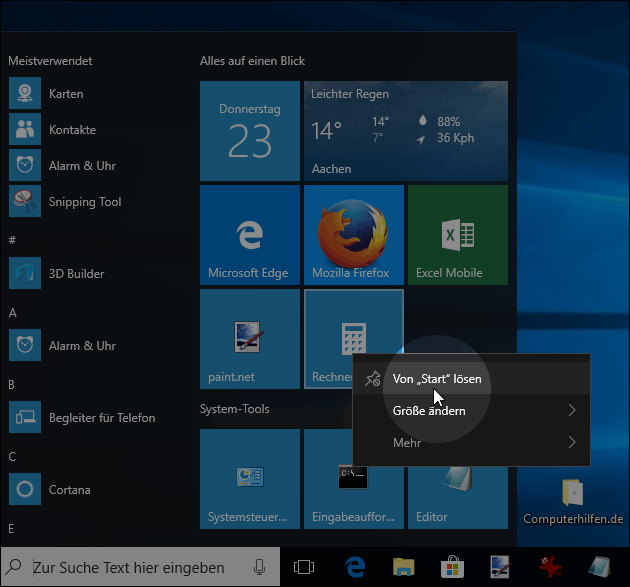The width and height of the screenshot is (630, 587).
Task: Click the B letter header
Action: coord(12,385)
